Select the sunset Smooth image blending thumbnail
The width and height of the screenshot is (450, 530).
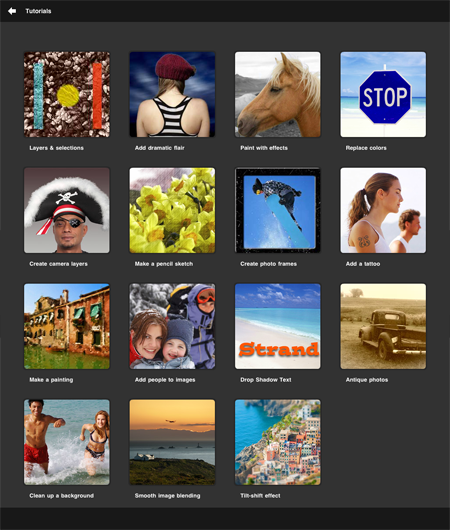172,442
